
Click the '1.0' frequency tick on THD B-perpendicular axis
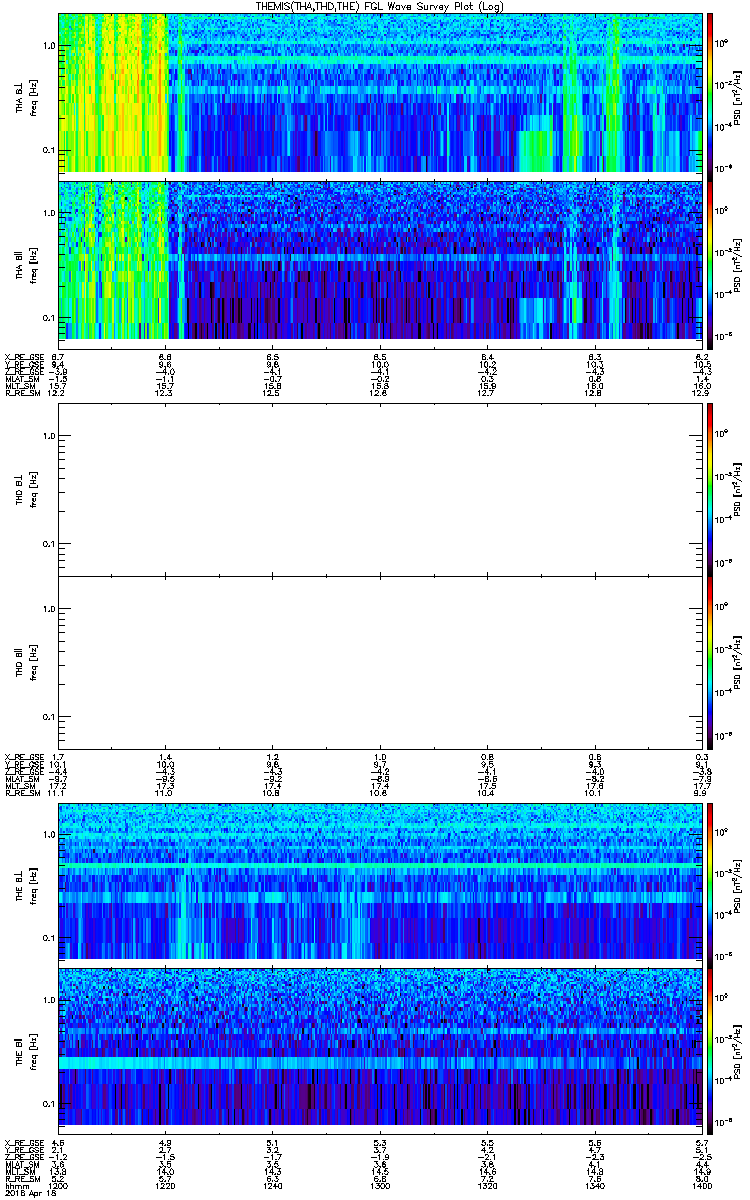point(49,436)
